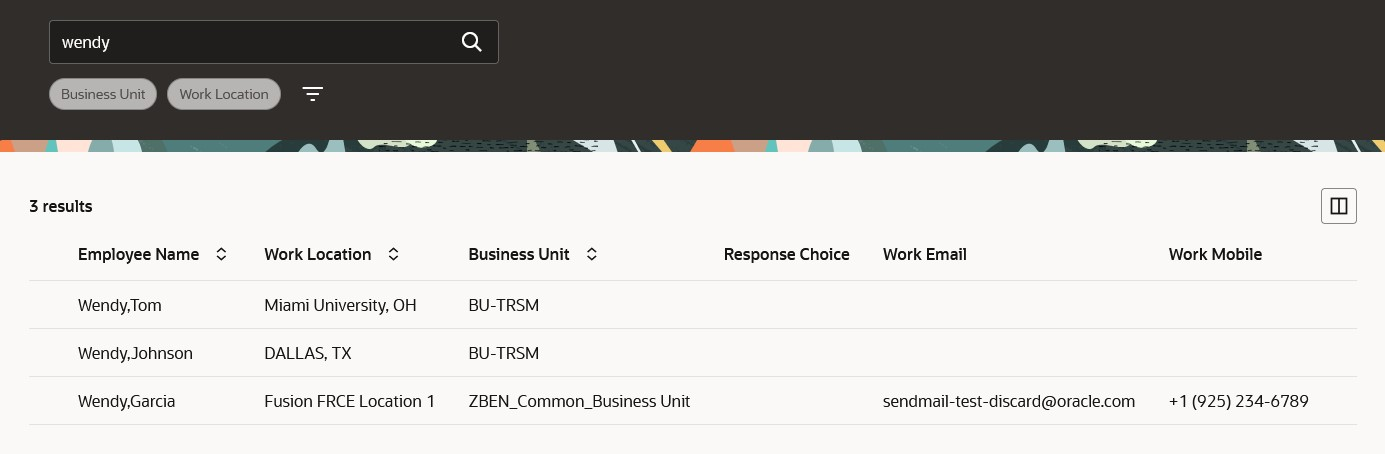Click the ZBEN_Common_Business Unit cell
Screen dimensions: 1385x454
click(x=579, y=401)
